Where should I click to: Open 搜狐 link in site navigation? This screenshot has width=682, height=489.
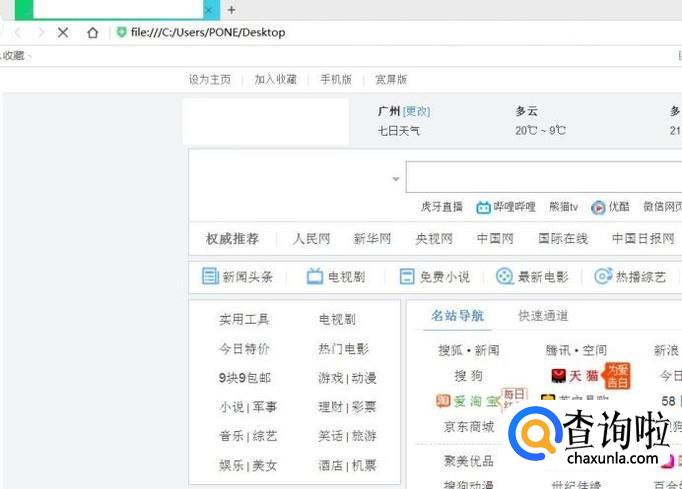pos(450,350)
